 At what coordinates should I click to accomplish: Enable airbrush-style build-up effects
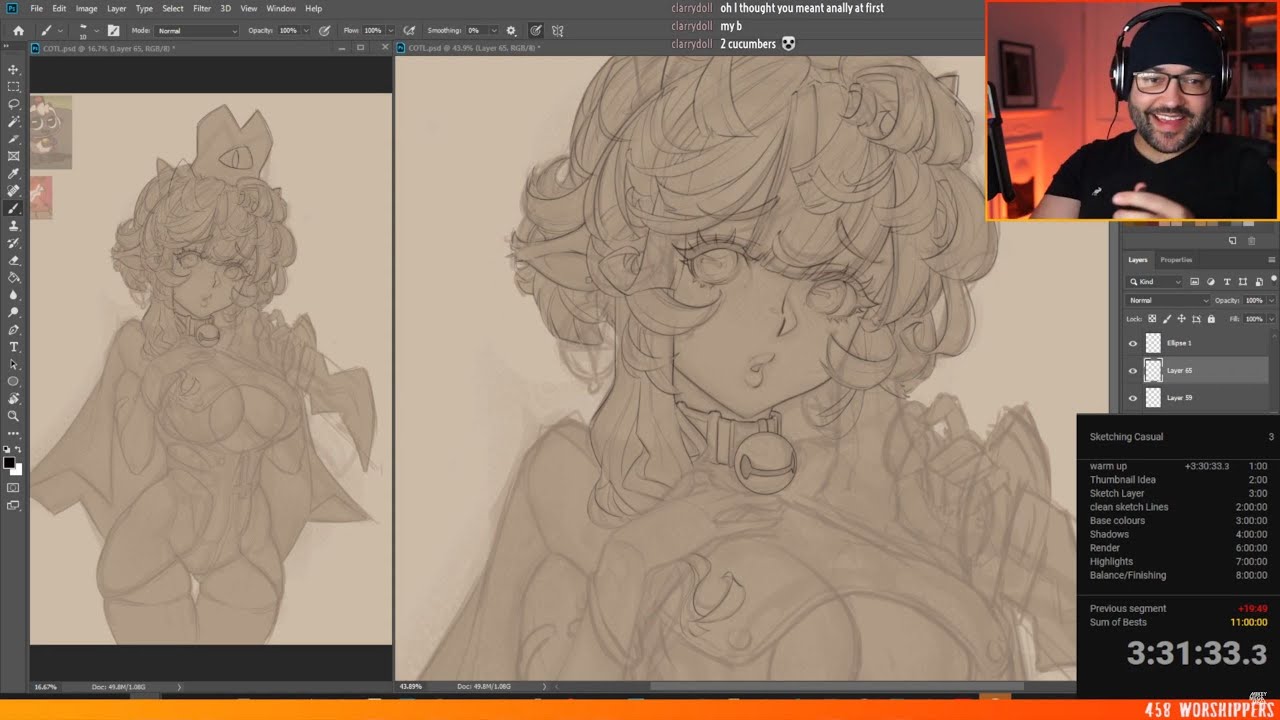coord(410,31)
